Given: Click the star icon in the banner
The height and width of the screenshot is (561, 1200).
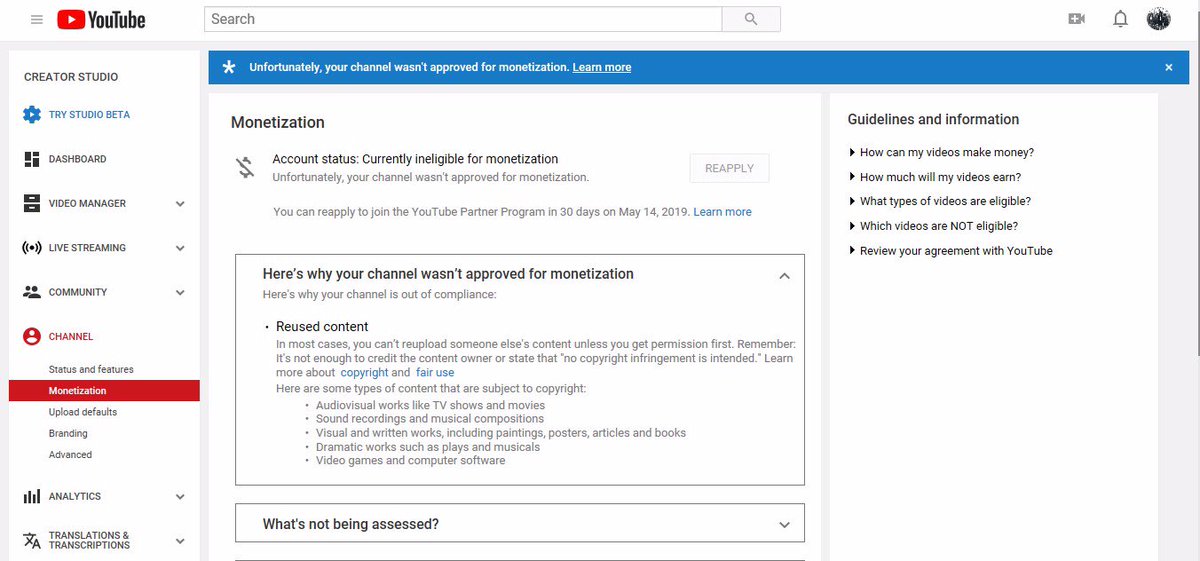Looking at the screenshot, I should (229, 67).
